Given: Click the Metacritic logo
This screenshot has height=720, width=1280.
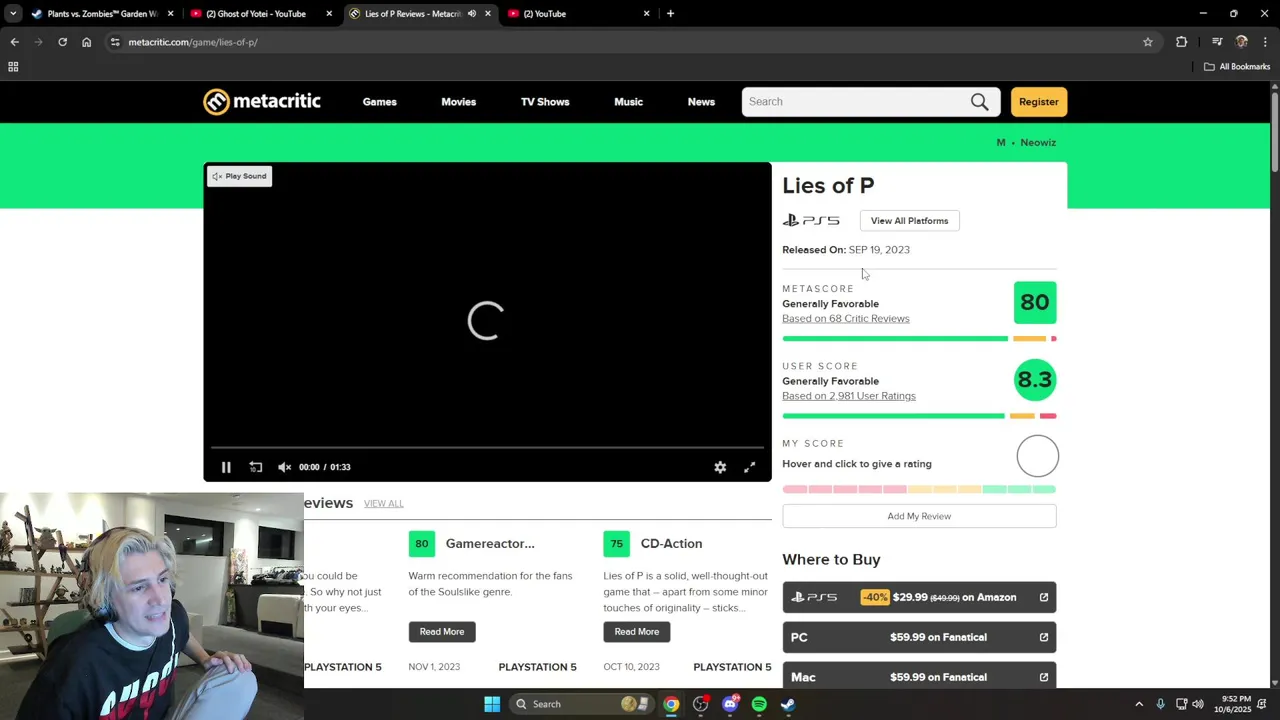Looking at the screenshot, I should point(262,102).
